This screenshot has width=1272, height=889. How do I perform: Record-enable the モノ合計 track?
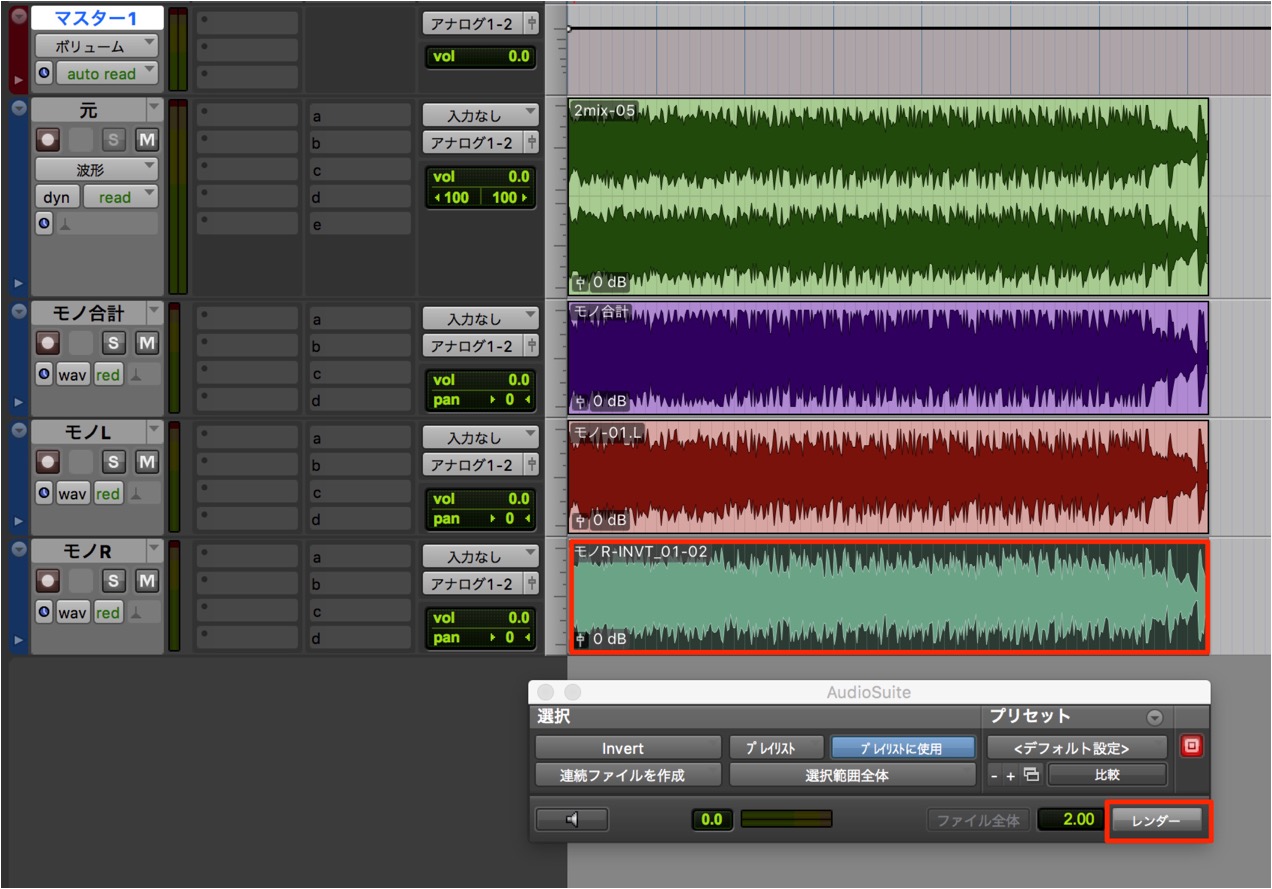(47, 343)
